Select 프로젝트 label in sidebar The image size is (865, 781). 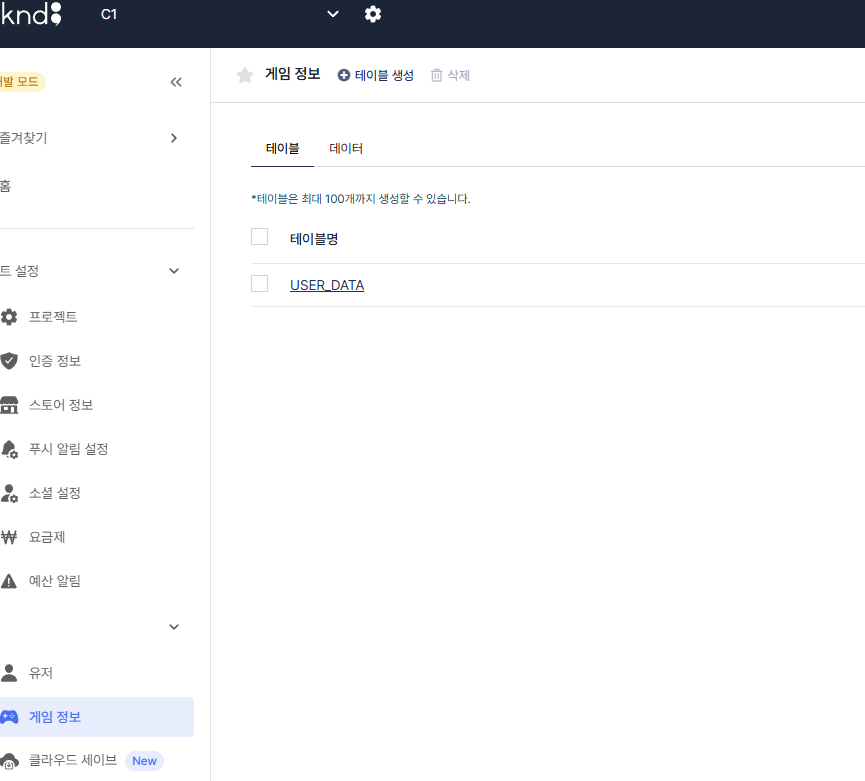point(53,317)
